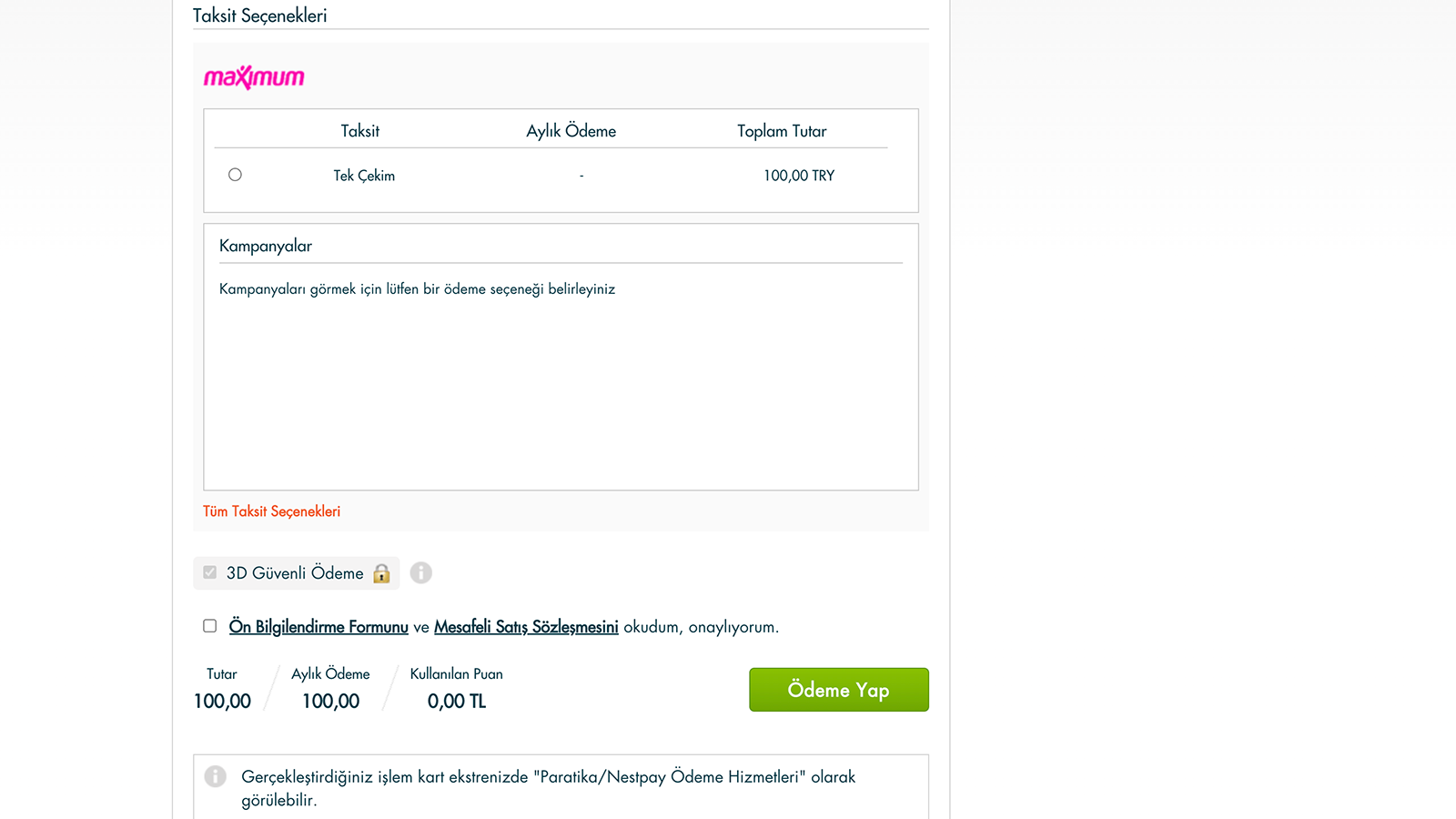Open the 3D Güvenli Ödeme info icon
The image size is (1456, 819).
tap(420, 572)
